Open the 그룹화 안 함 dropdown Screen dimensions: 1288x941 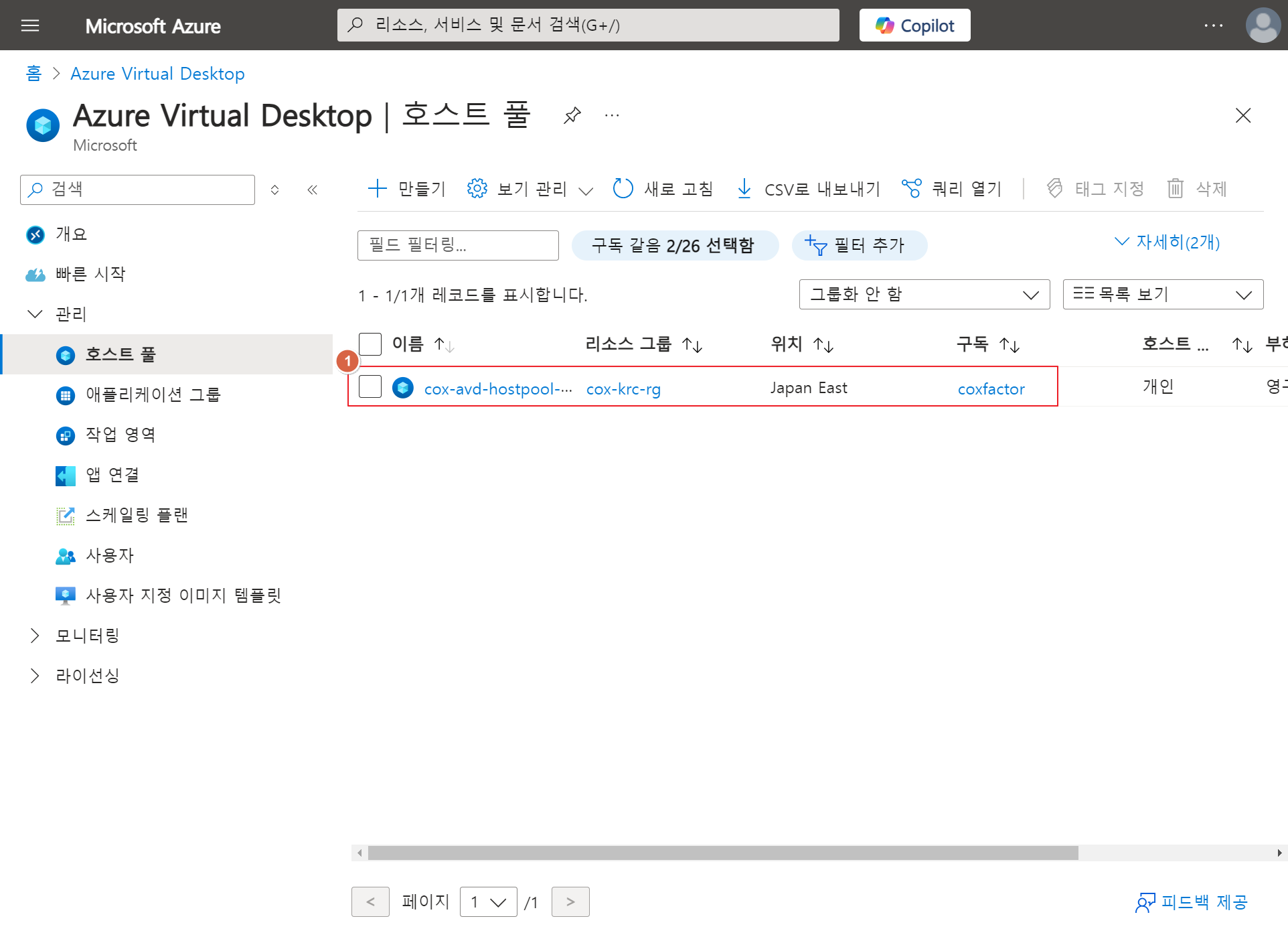(x=924, y=295)
